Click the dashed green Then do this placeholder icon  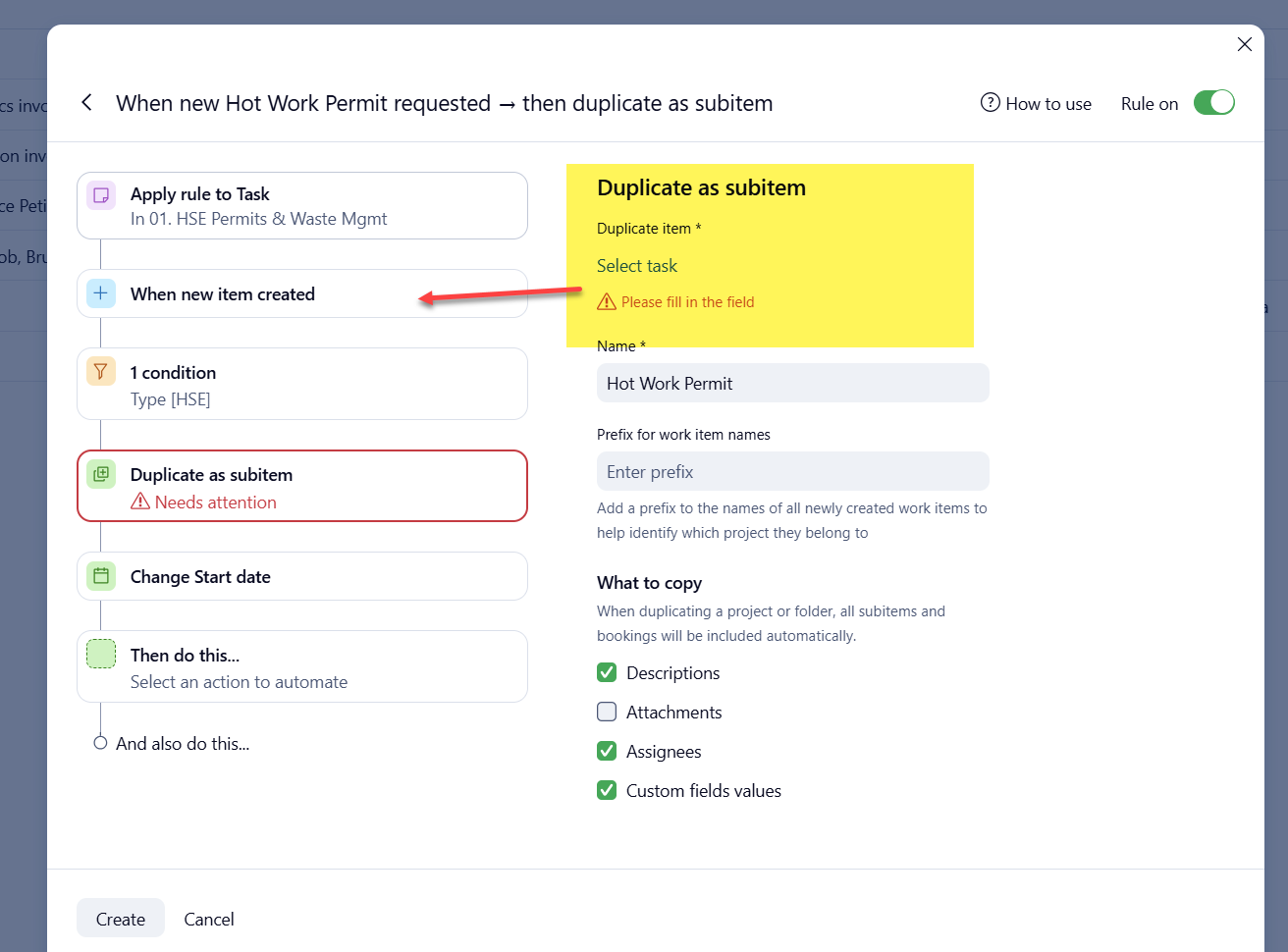point(101,655)
